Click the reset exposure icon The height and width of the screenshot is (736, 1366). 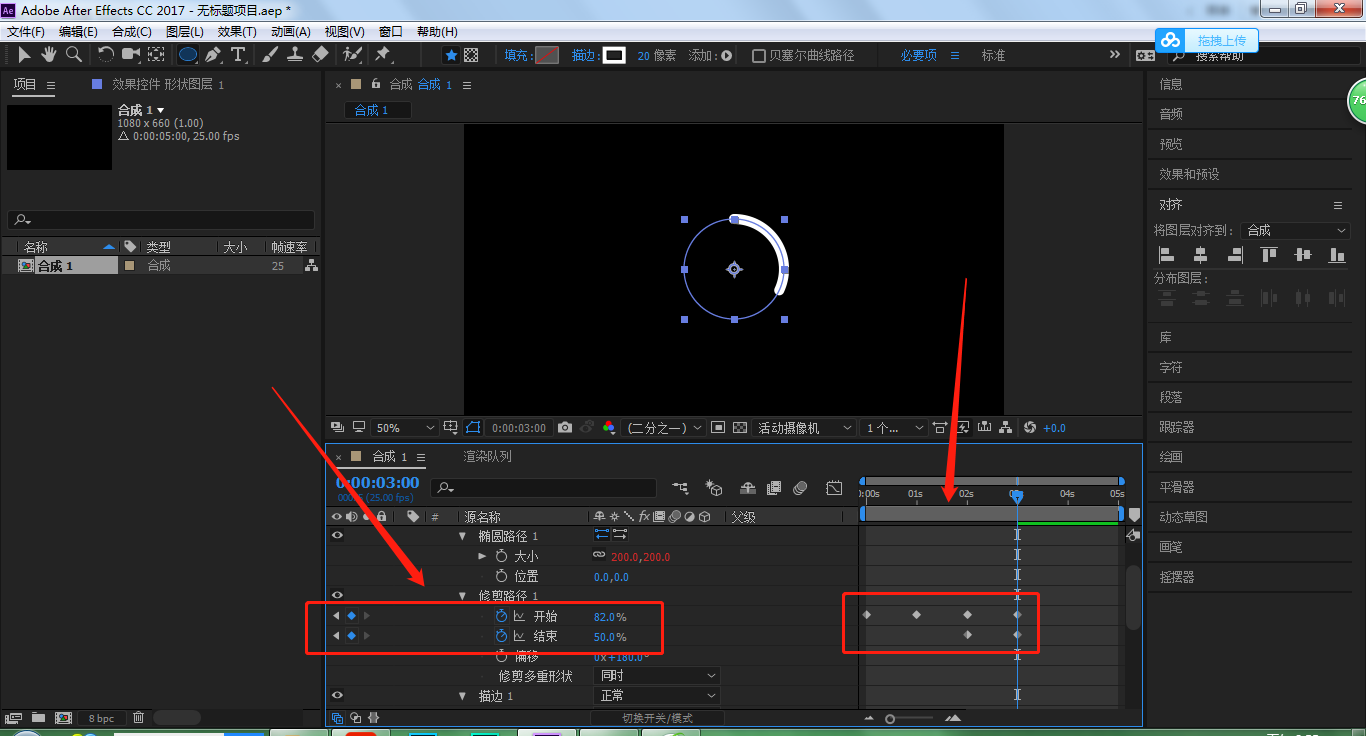pos(1031,428)
